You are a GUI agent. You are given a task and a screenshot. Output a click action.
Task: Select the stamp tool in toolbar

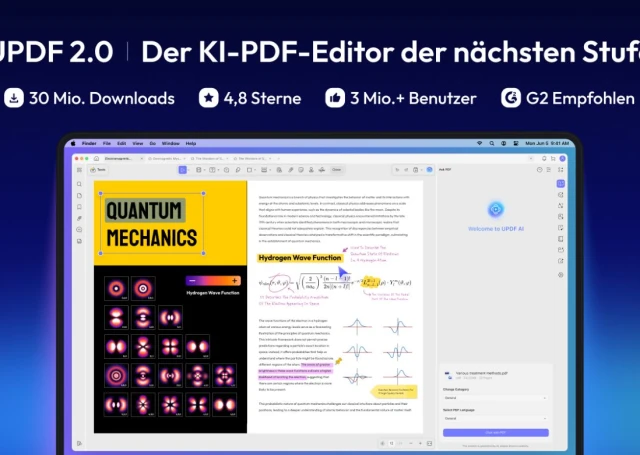pyautogui.click(x=311, y=170)
